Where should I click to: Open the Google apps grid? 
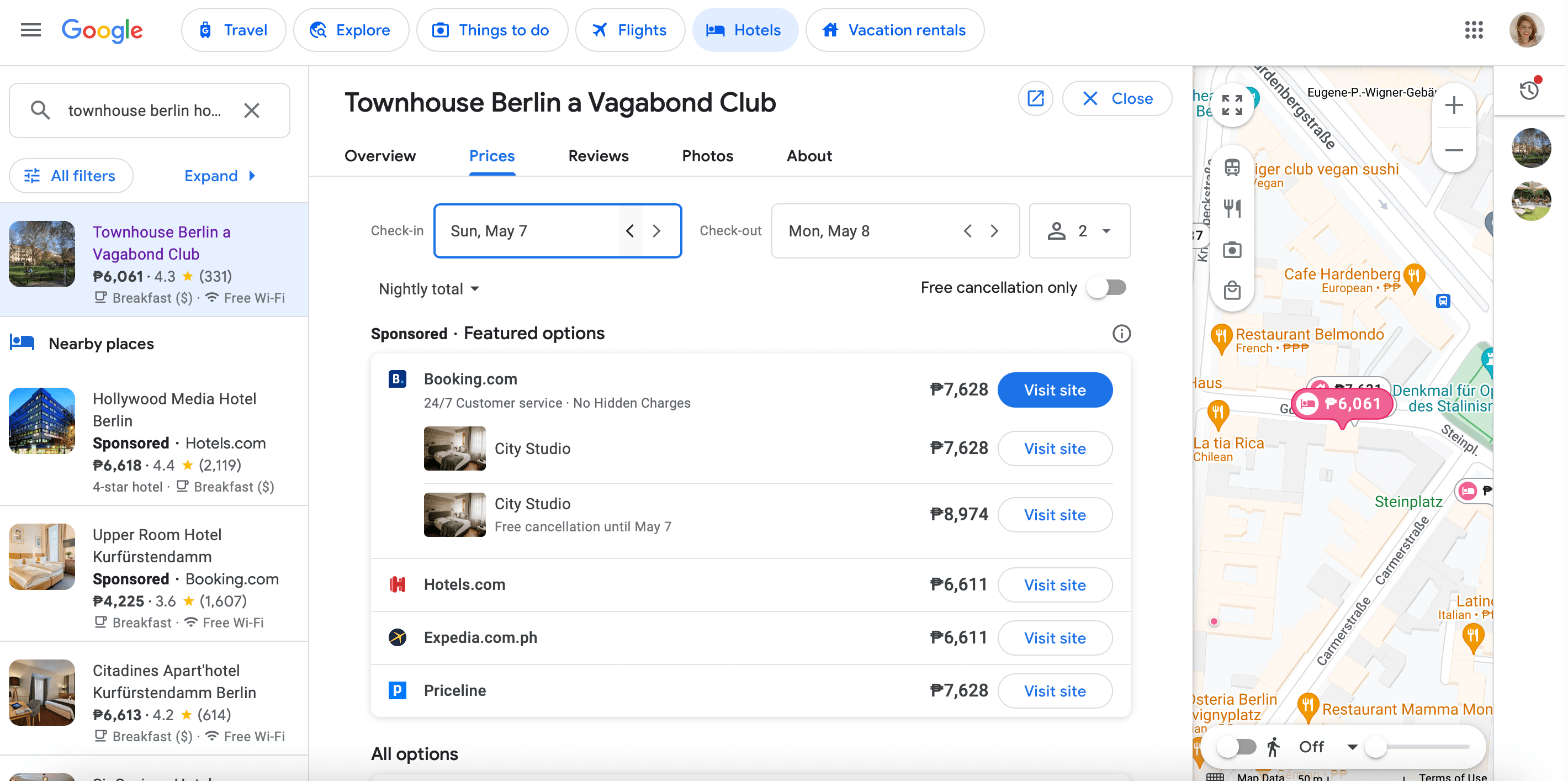coord(1474,30)
